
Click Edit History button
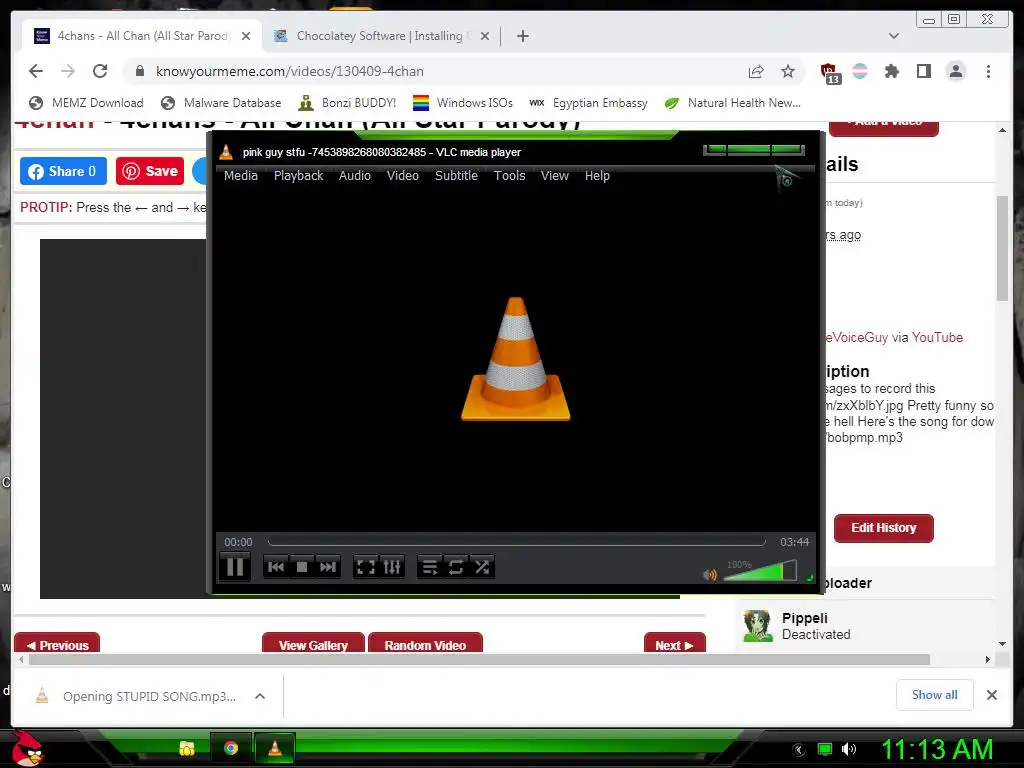[x=884, y=528]
